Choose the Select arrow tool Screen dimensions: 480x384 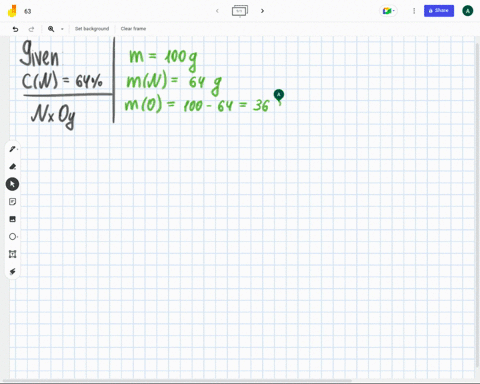12,184
